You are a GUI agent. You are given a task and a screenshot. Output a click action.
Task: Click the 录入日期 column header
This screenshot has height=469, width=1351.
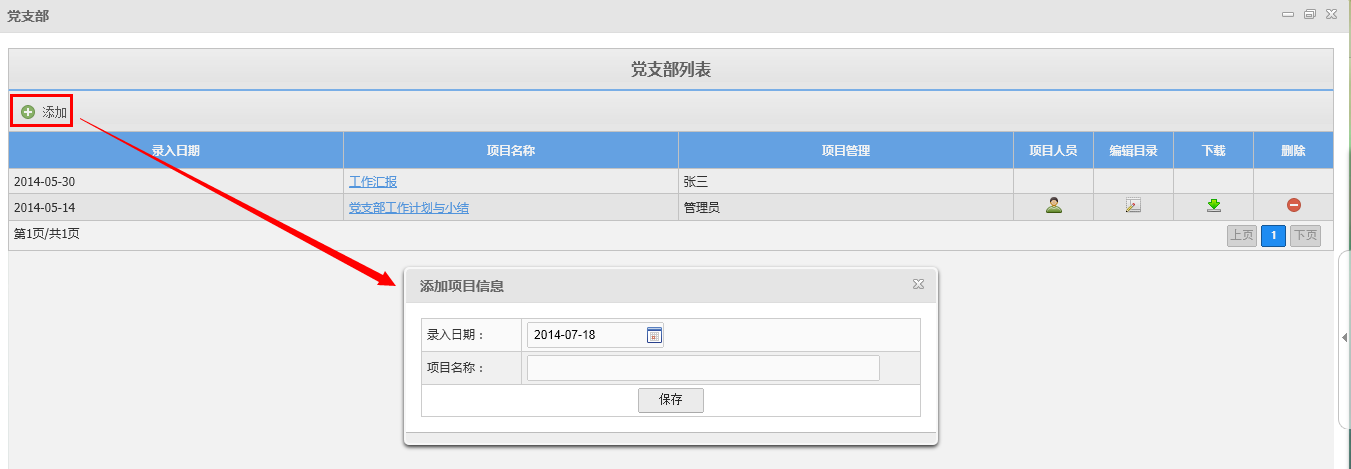pos(176,151)
